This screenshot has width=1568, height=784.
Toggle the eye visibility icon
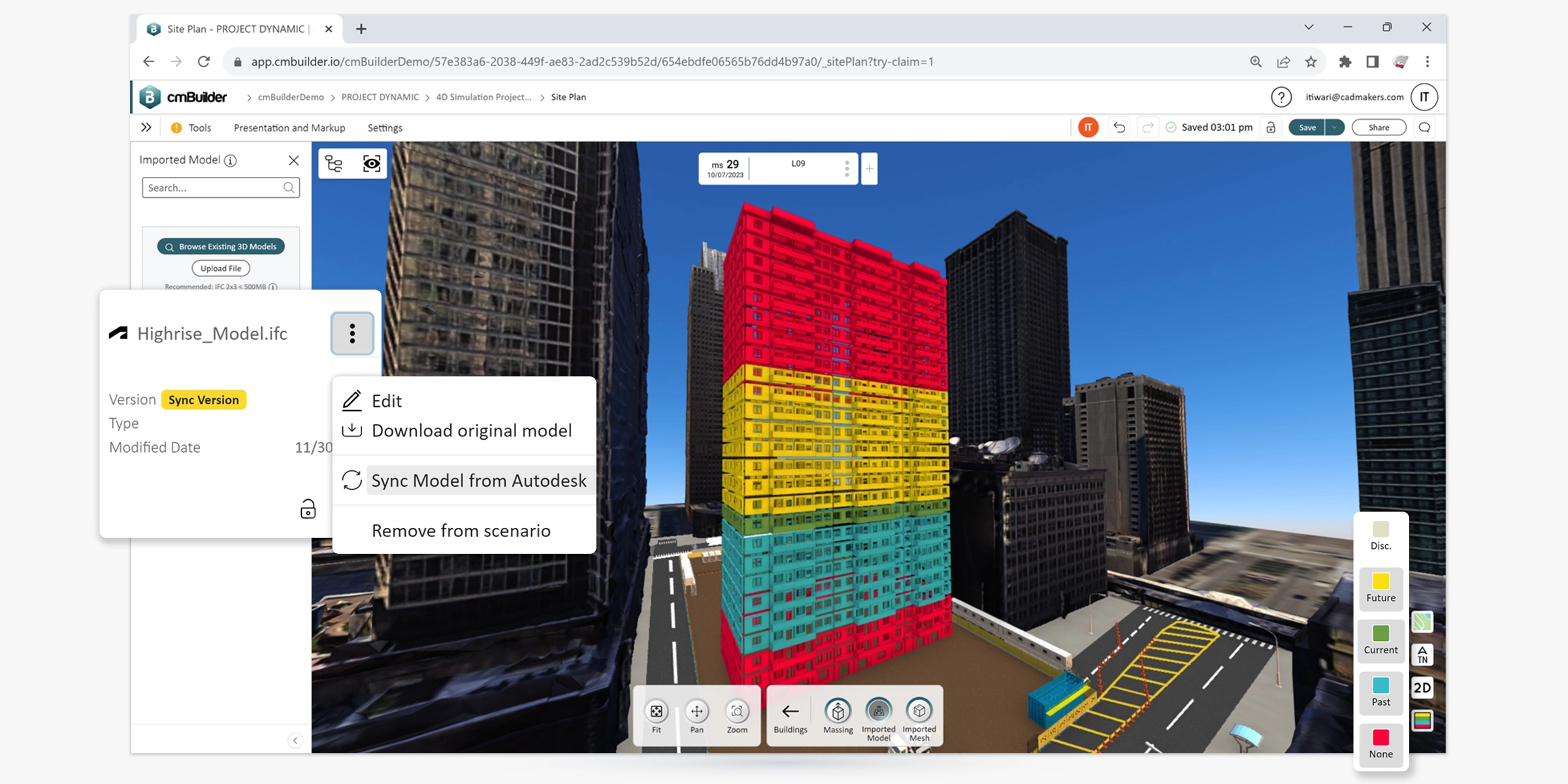click(371, 163)
